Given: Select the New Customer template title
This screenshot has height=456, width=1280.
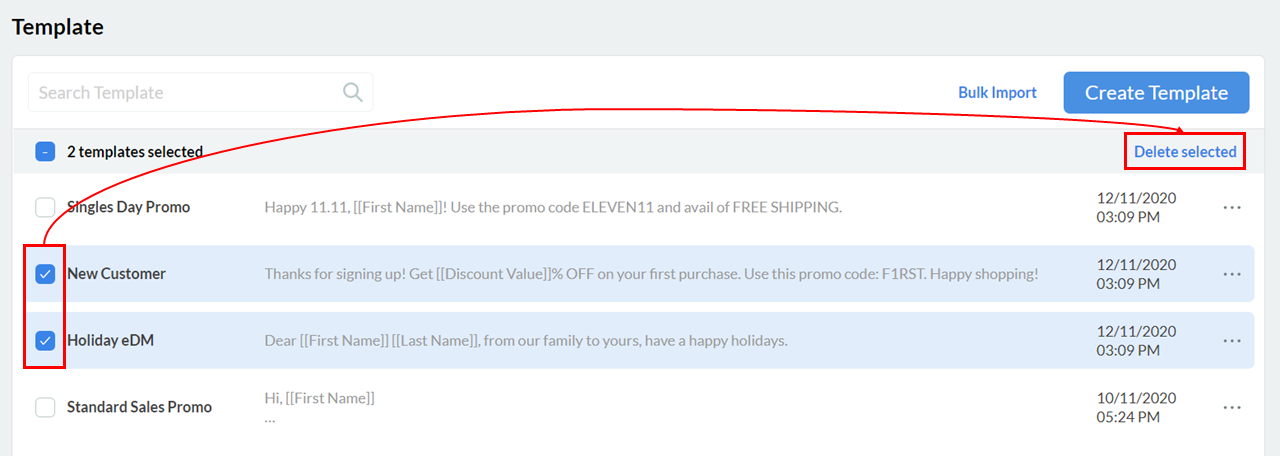Looking at the screenshot, I should 116,274.
